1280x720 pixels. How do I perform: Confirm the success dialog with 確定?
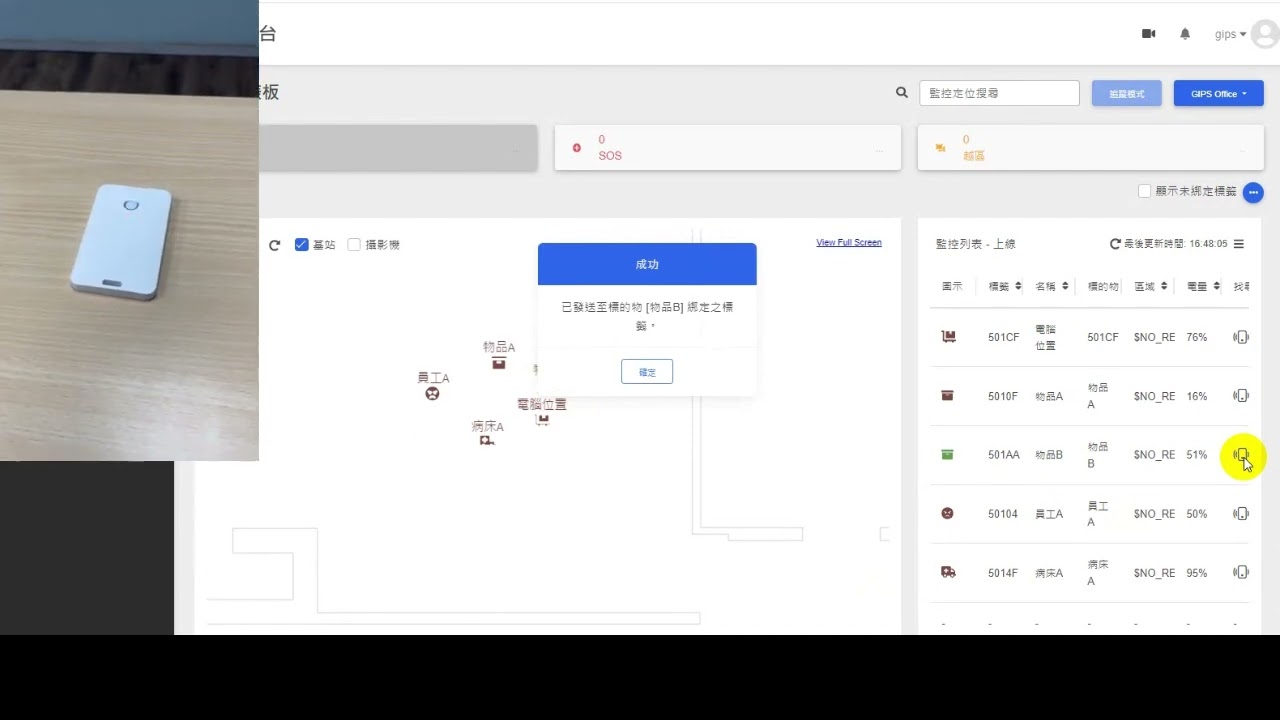click(647, 372)
